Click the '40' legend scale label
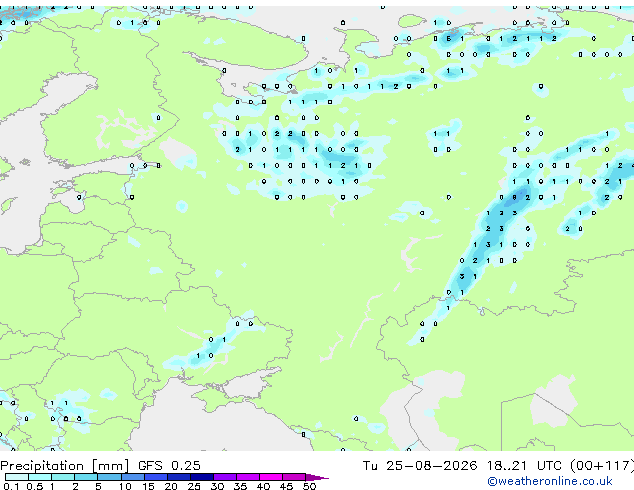The height and width of the screenshot is (490, 634). (x=263, y=486)
